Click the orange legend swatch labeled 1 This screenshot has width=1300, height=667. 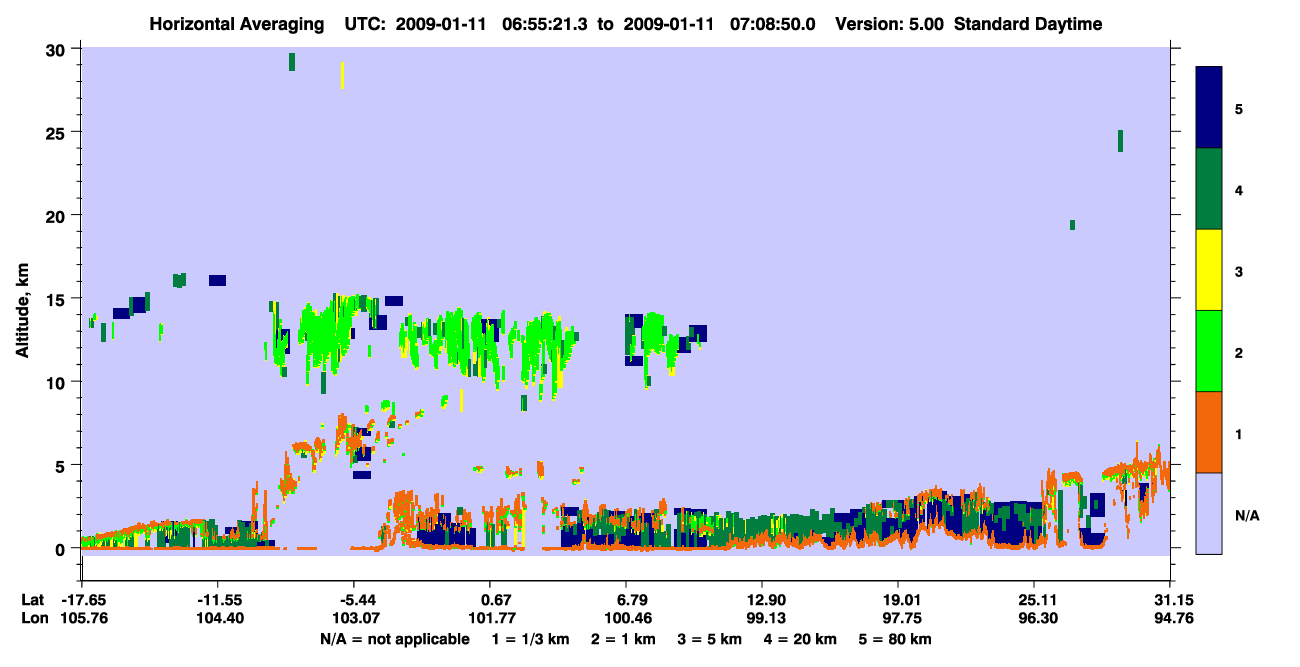pyautogui.click(x=1209, y=432)
